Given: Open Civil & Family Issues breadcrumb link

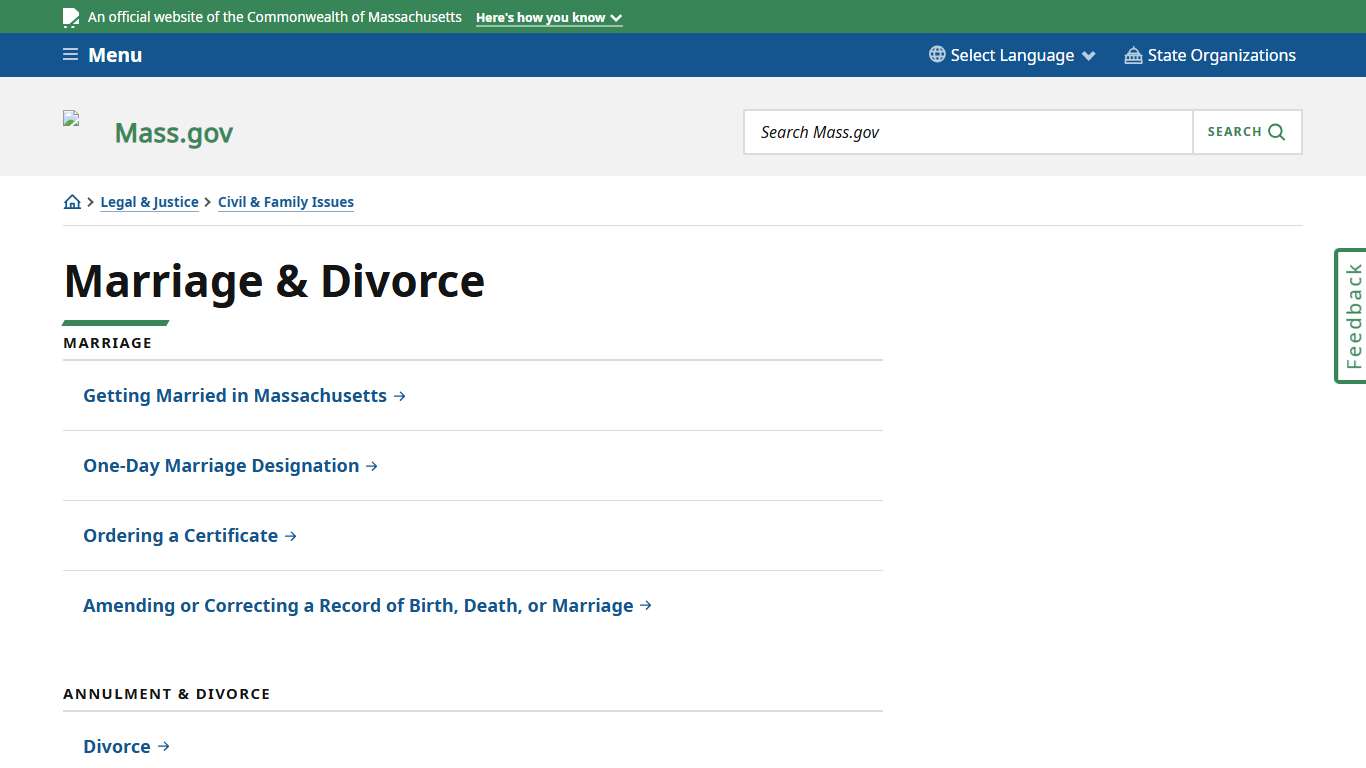Looking at the screenshot, I should point(286,201).
